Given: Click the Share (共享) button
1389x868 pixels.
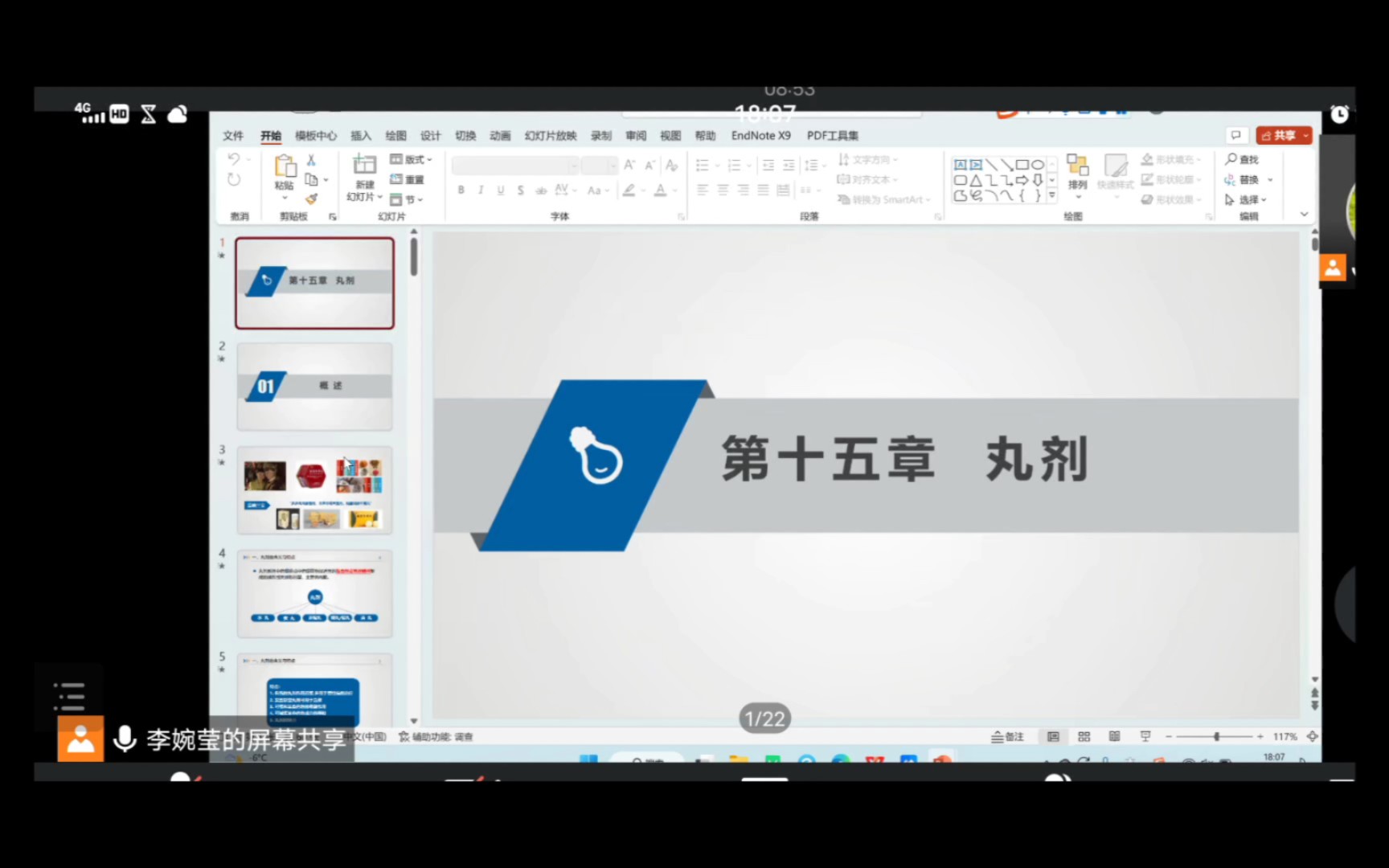Looking at the screenshot, I should (x=1285, y=135).
